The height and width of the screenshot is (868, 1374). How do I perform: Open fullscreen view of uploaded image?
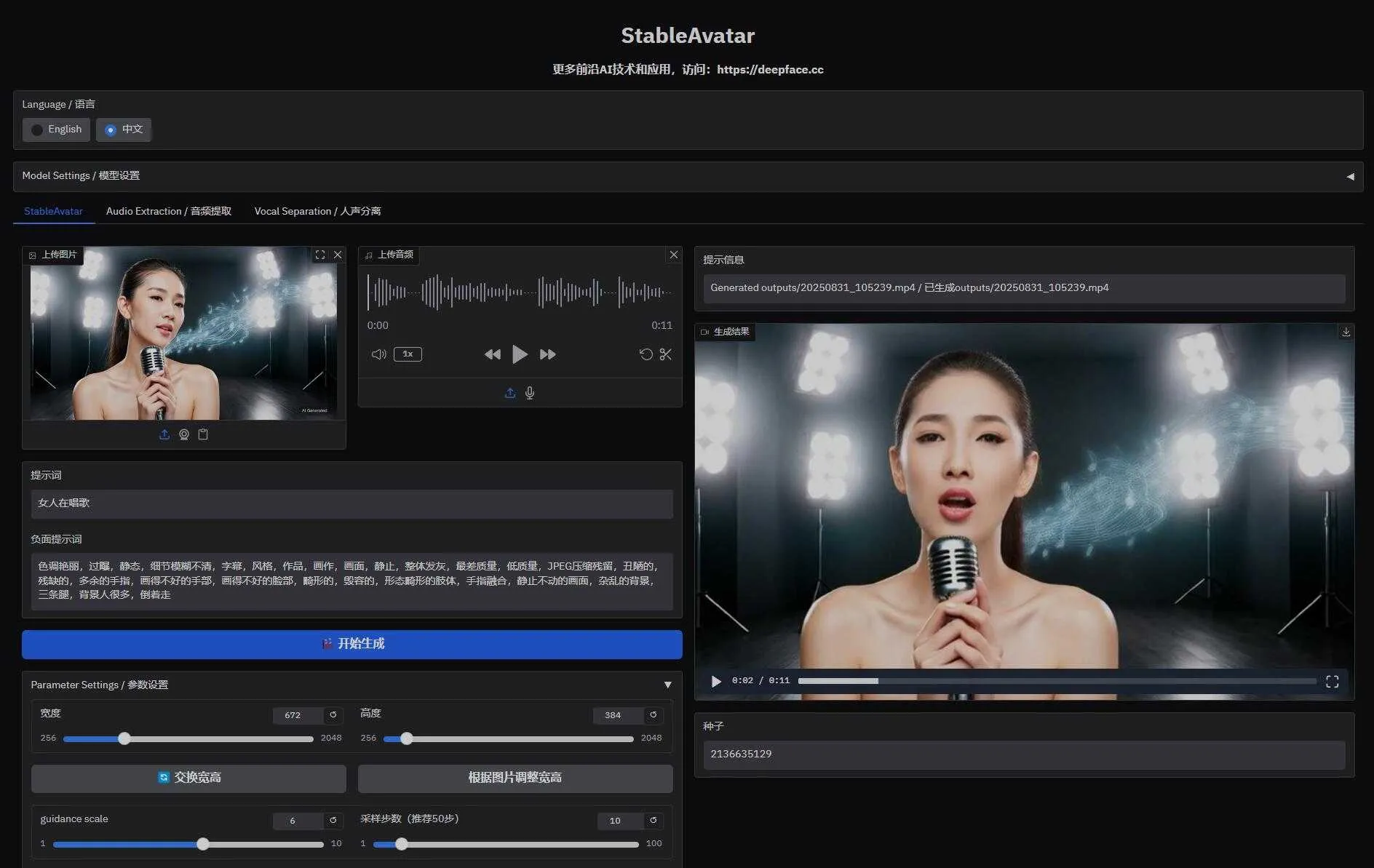[320, 255]
